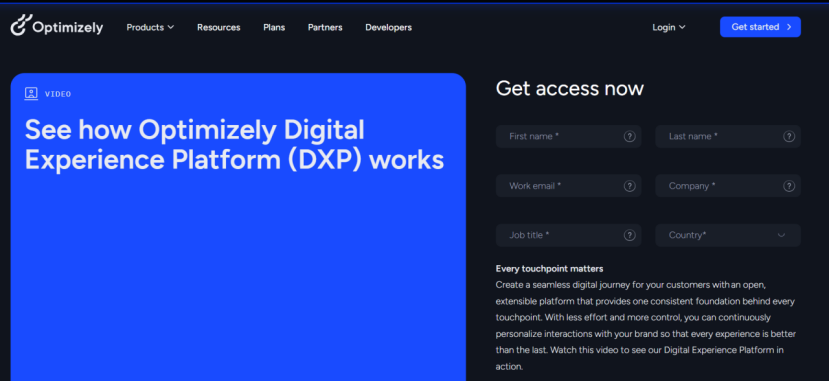Focus the Work email field

pos(569,186)
